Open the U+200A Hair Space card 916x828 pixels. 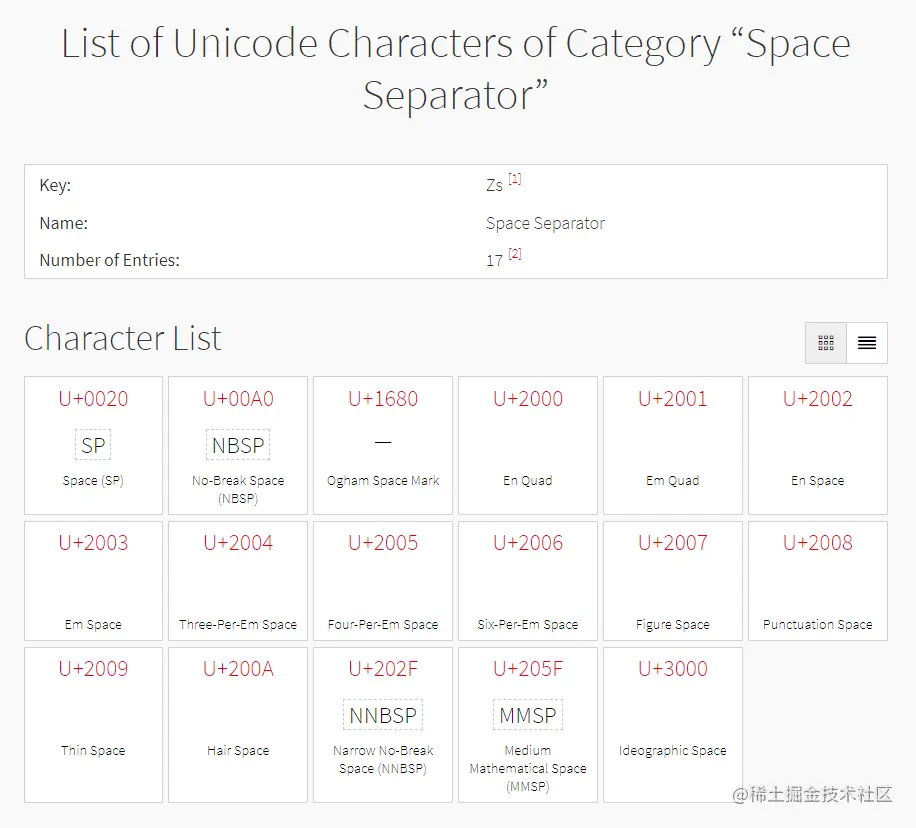(x=238, y=725)
